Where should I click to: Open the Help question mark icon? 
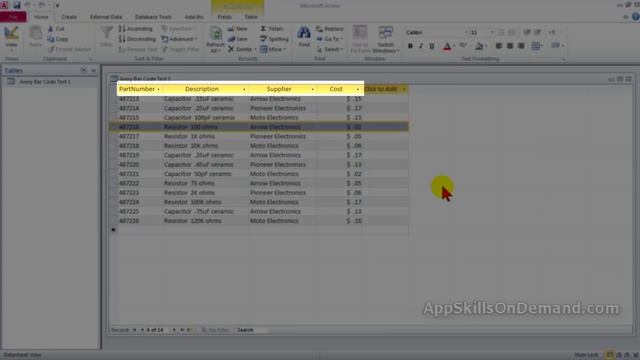636,17
